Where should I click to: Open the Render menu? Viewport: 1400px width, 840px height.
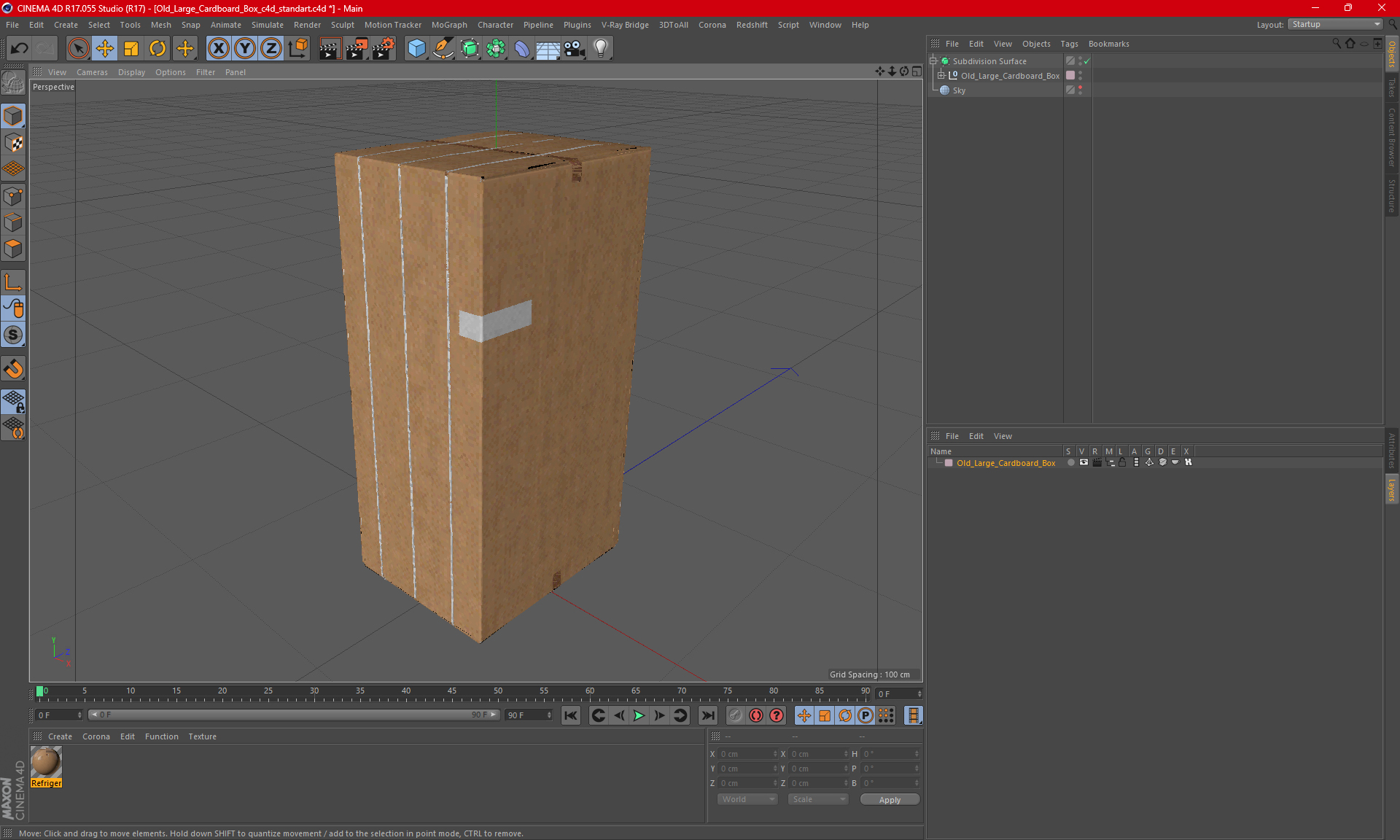pyautogui.click(x=307, y=25)
